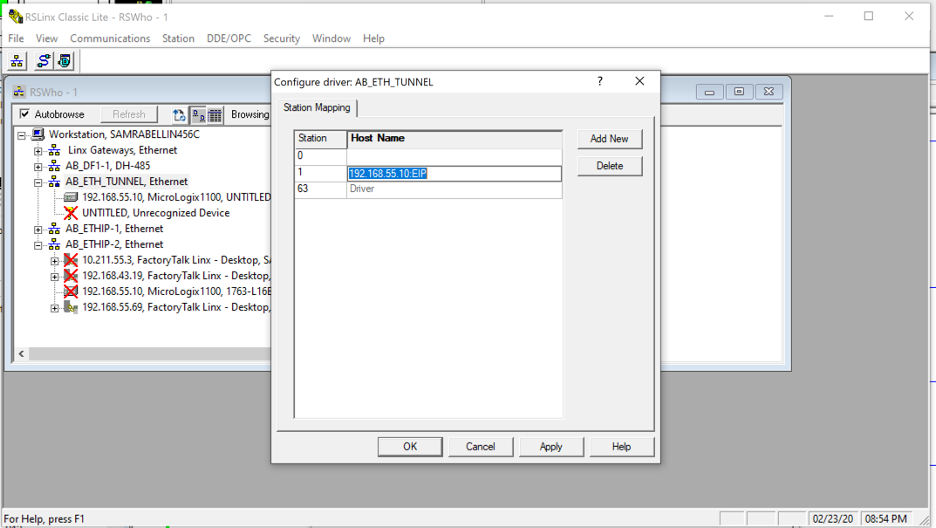This screenshot has height=528, width=936.
Task: Open the RSWho network browser toolbar icon
Action: coord(17,61)
